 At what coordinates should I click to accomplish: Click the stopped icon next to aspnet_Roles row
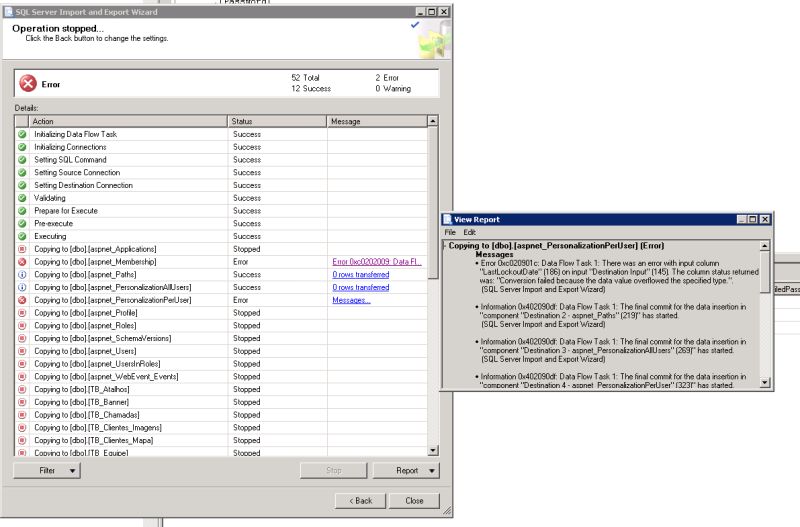click(22, 325)
